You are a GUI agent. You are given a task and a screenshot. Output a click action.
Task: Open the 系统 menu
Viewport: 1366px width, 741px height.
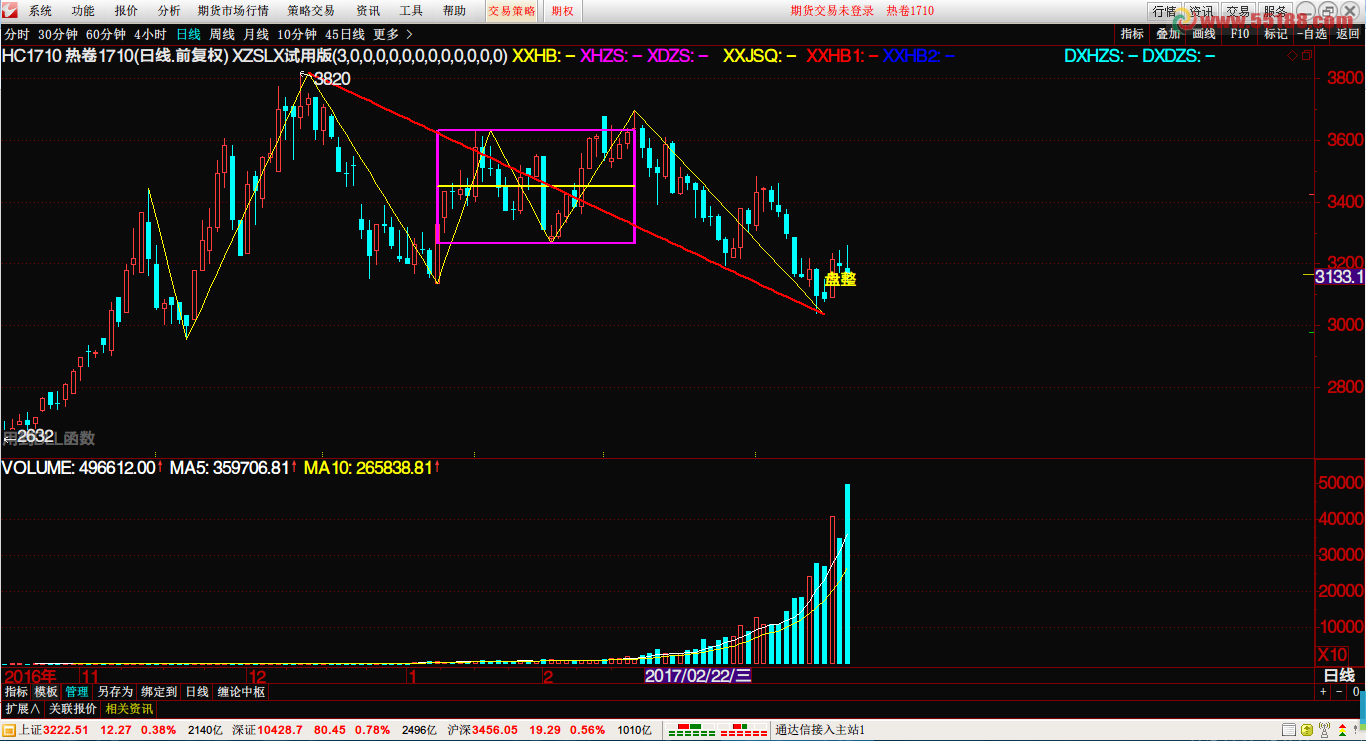click(41, 11)
